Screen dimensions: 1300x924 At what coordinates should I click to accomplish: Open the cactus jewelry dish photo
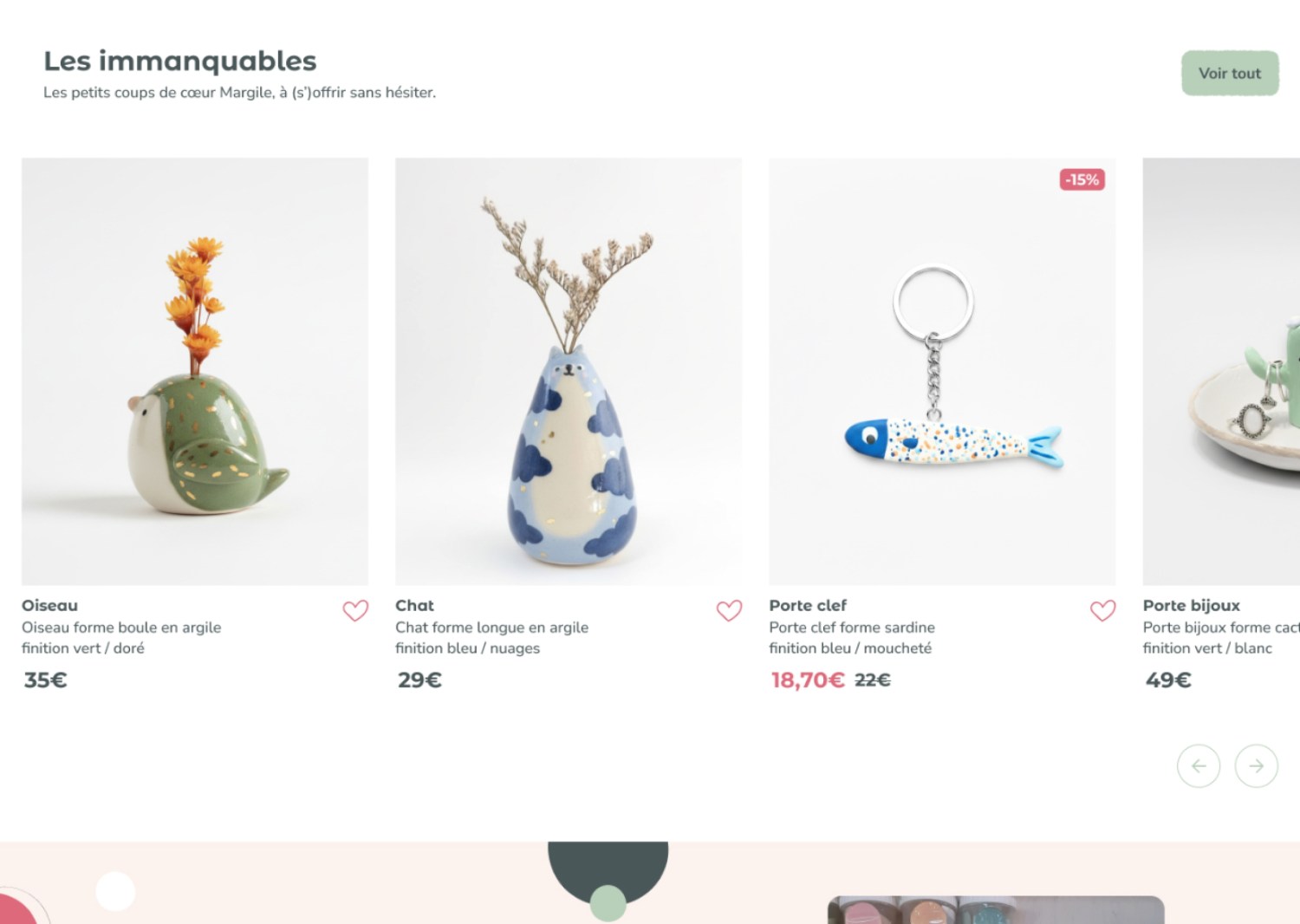1221,371
